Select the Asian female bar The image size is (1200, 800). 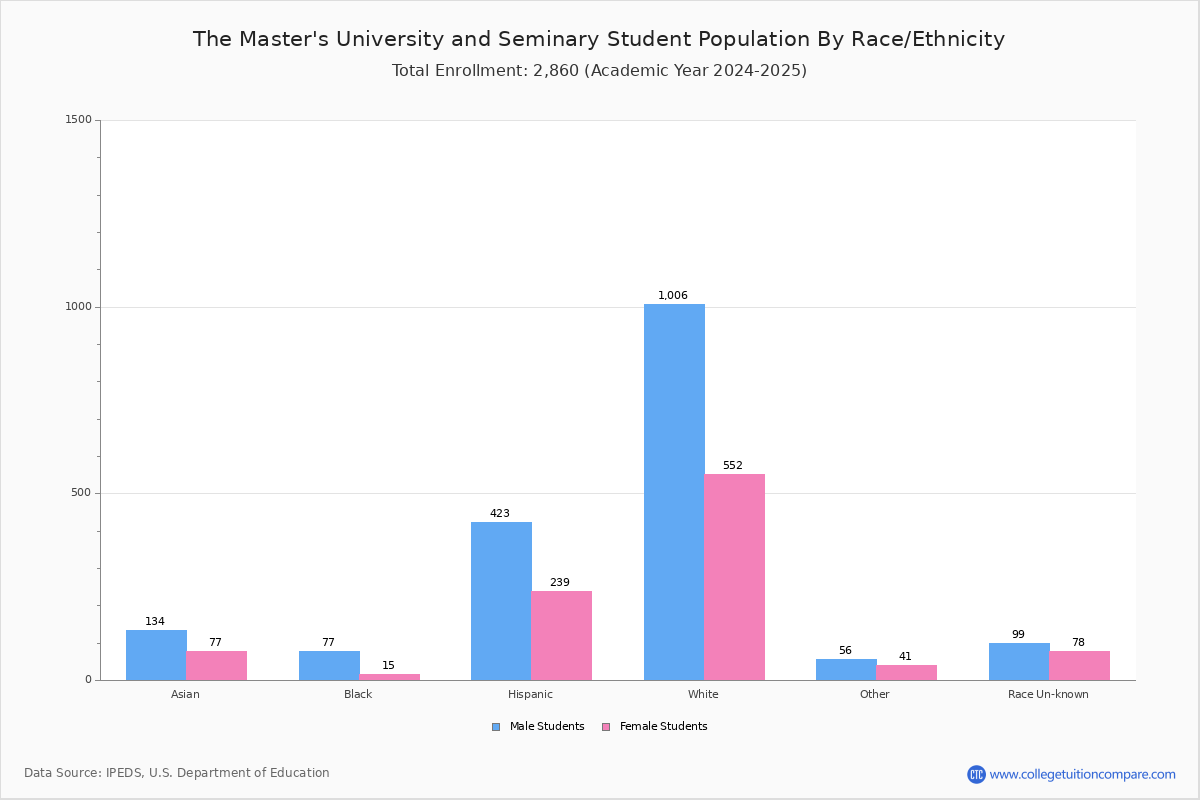(x=217, y=666)
